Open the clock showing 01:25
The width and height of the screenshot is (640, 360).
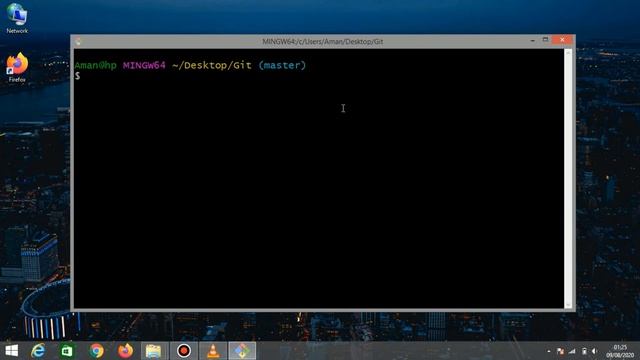620,351
